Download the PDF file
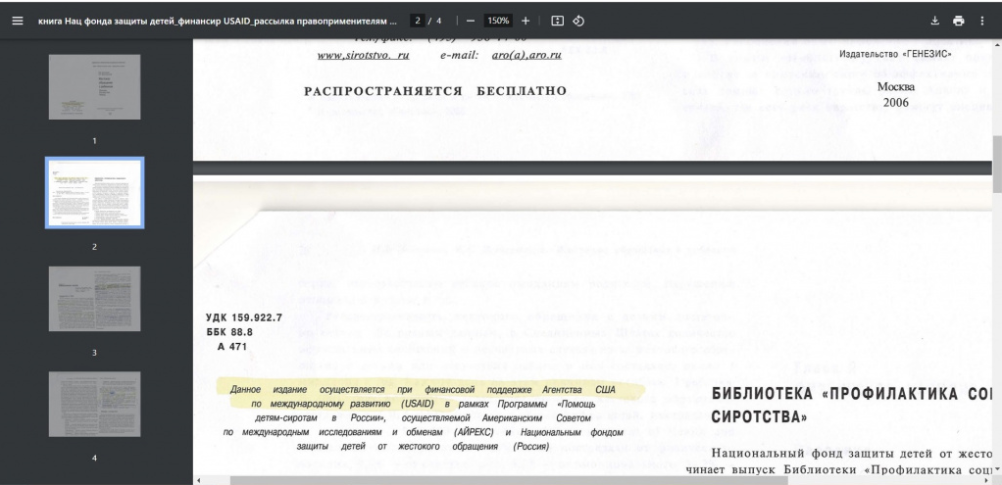This screenshot has width=1002, height=485. (935, 20)
